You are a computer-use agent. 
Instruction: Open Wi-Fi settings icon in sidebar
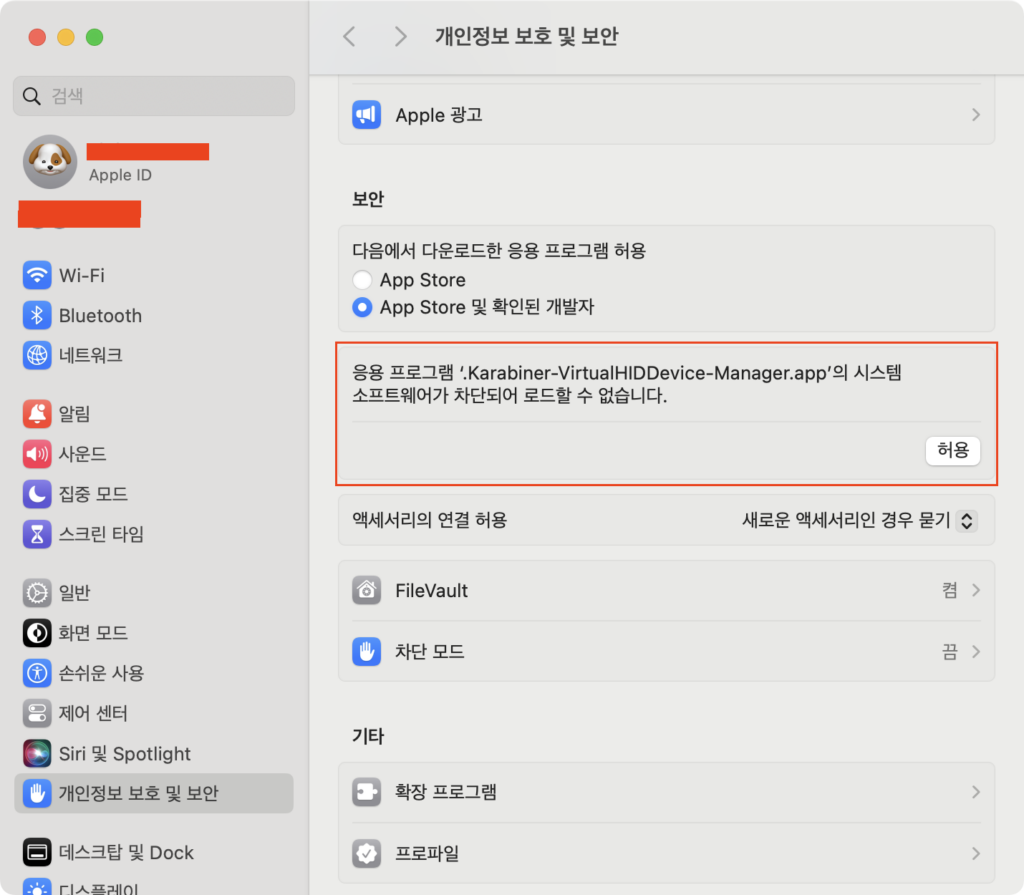(37, 275)
